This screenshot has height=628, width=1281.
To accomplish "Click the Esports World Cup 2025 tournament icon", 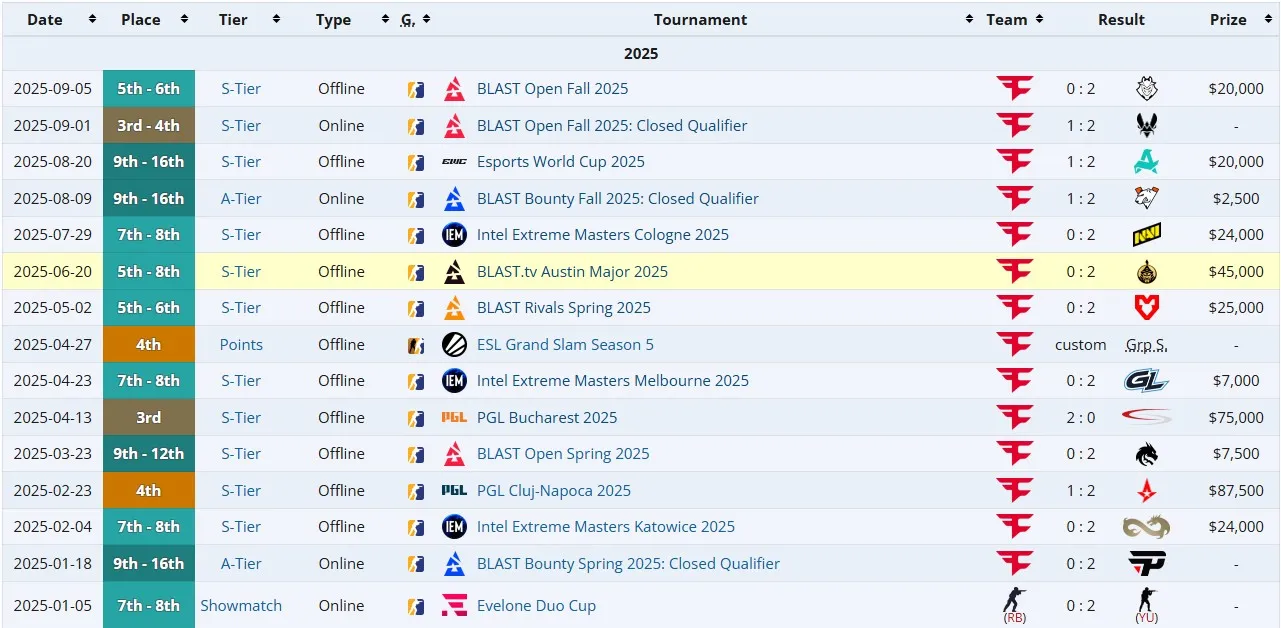I will pyautogui.click(x=454, y=162).
